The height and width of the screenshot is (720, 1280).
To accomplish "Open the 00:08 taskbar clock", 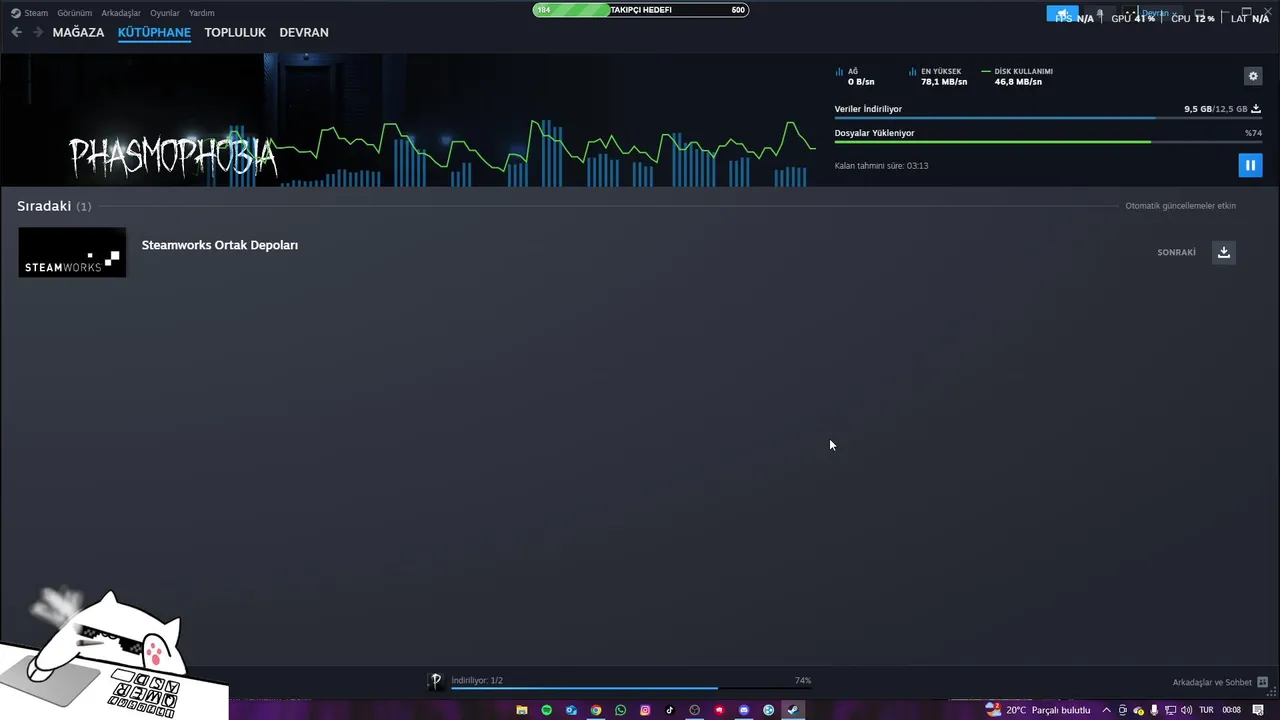I will point(1232,710).
